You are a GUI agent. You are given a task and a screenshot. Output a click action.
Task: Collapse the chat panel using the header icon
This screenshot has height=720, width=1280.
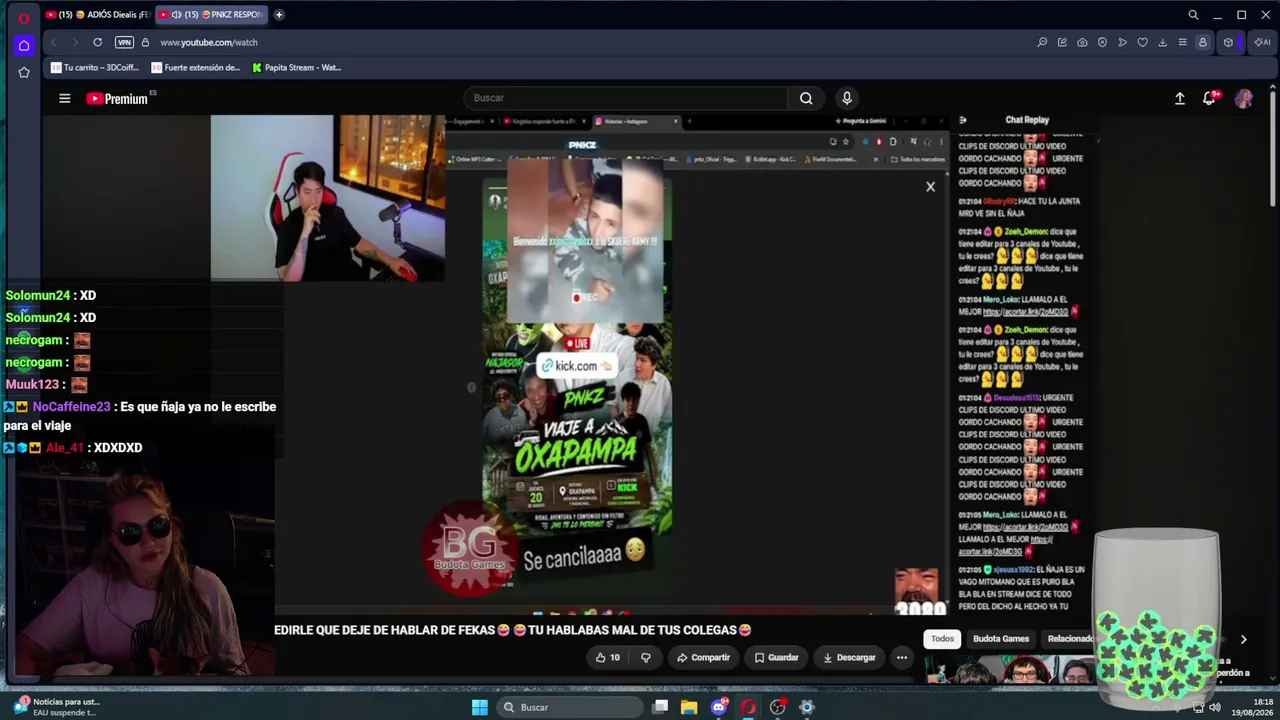point(963,120)
